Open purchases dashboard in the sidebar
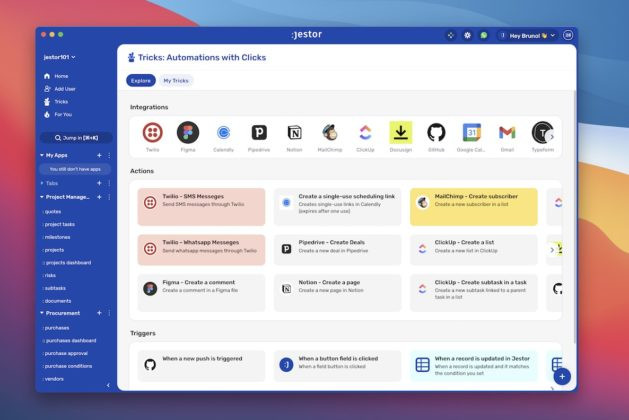 tap(70, 341)
